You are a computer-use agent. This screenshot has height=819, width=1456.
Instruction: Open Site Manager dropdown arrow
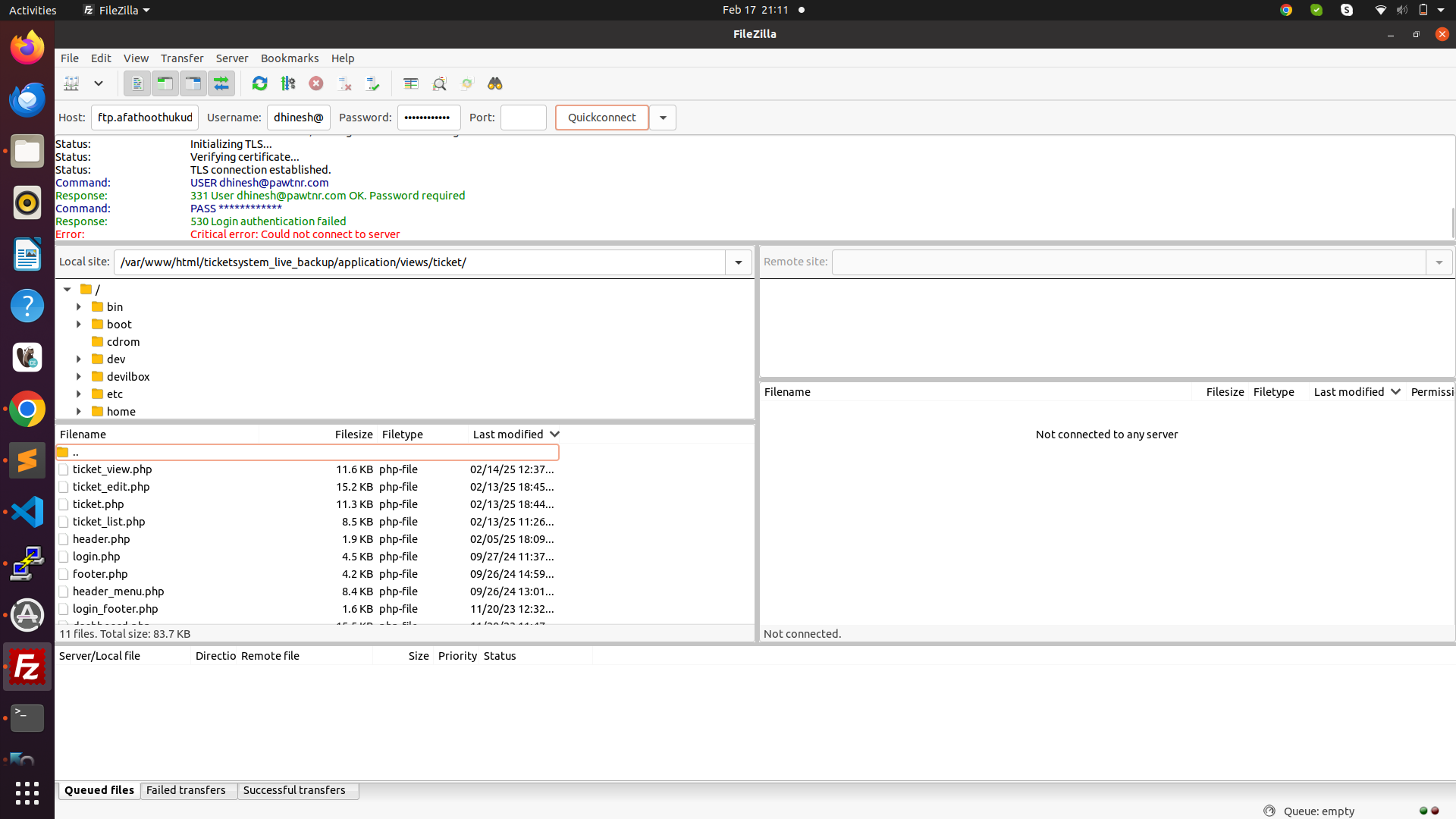(x=99, y=83)
